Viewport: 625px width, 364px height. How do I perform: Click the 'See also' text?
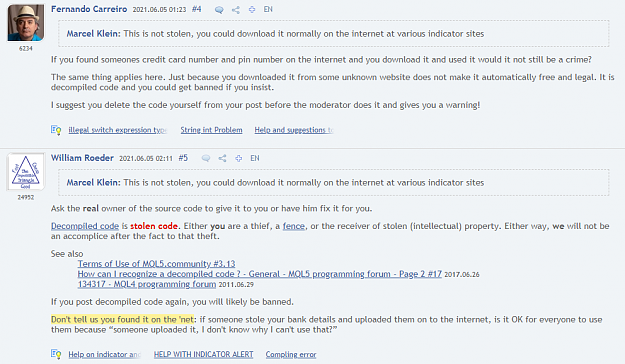(67, 254)
